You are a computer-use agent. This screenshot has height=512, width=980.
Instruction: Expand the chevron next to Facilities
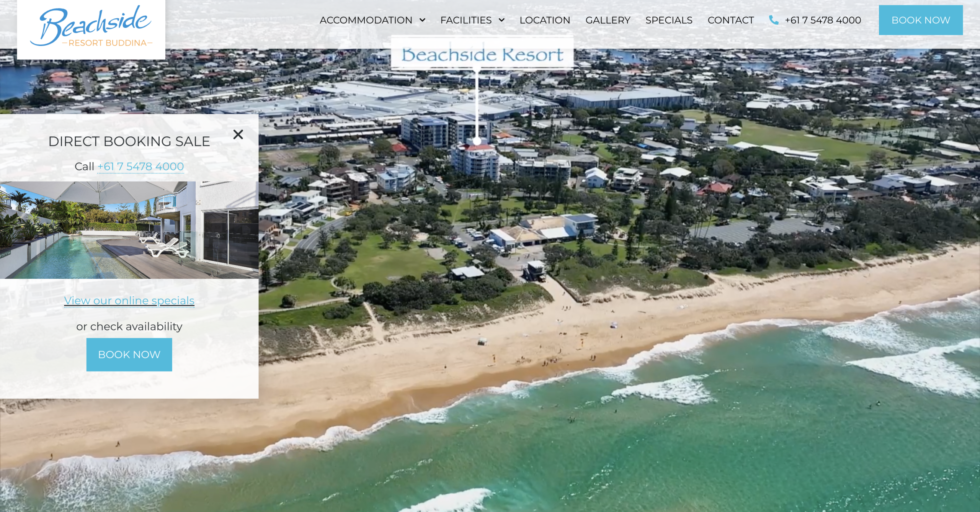click(501, 20)
